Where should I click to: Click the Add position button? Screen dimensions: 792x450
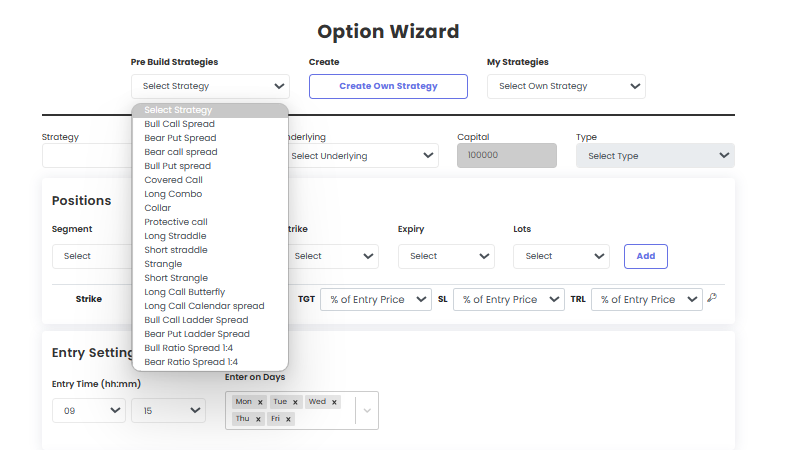(646, 256)
